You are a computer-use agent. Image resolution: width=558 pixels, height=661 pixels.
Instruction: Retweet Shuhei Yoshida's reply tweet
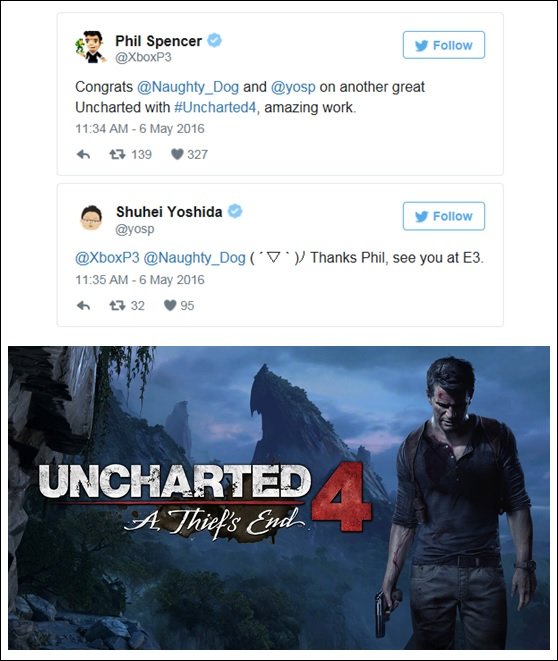(x=117, y=305)
